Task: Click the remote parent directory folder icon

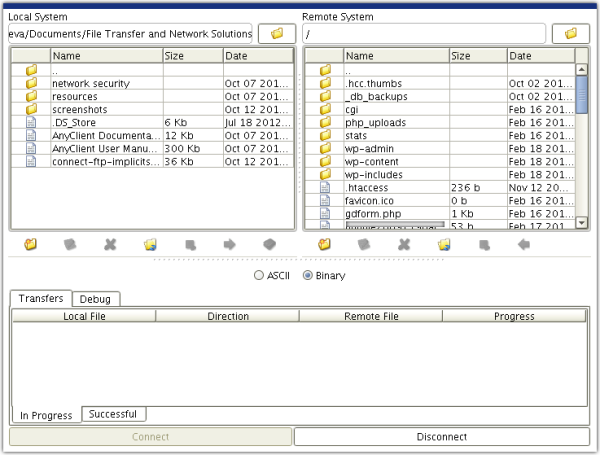Action: point(325,70)
